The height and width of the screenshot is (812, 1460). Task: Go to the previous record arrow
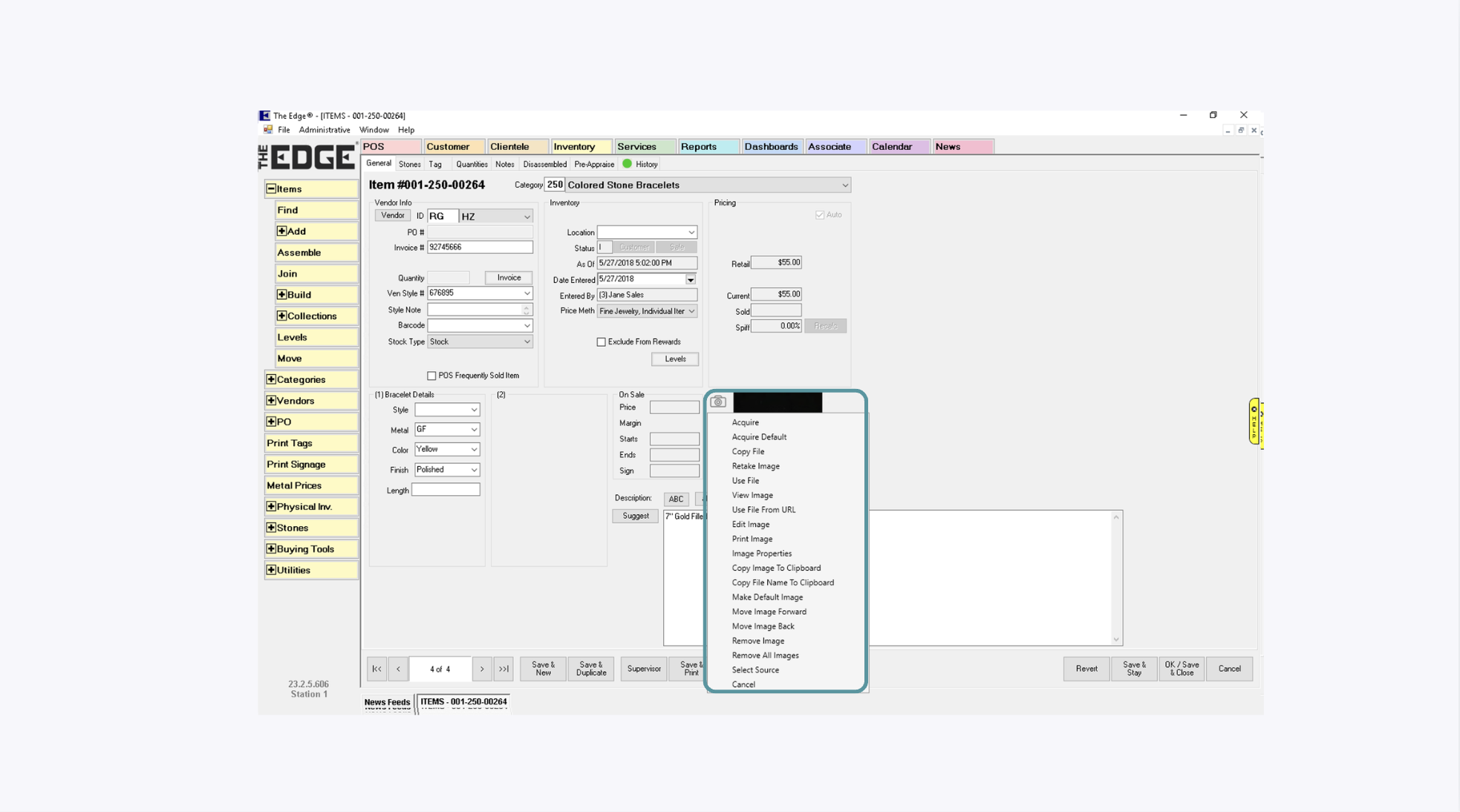[398, 669]
